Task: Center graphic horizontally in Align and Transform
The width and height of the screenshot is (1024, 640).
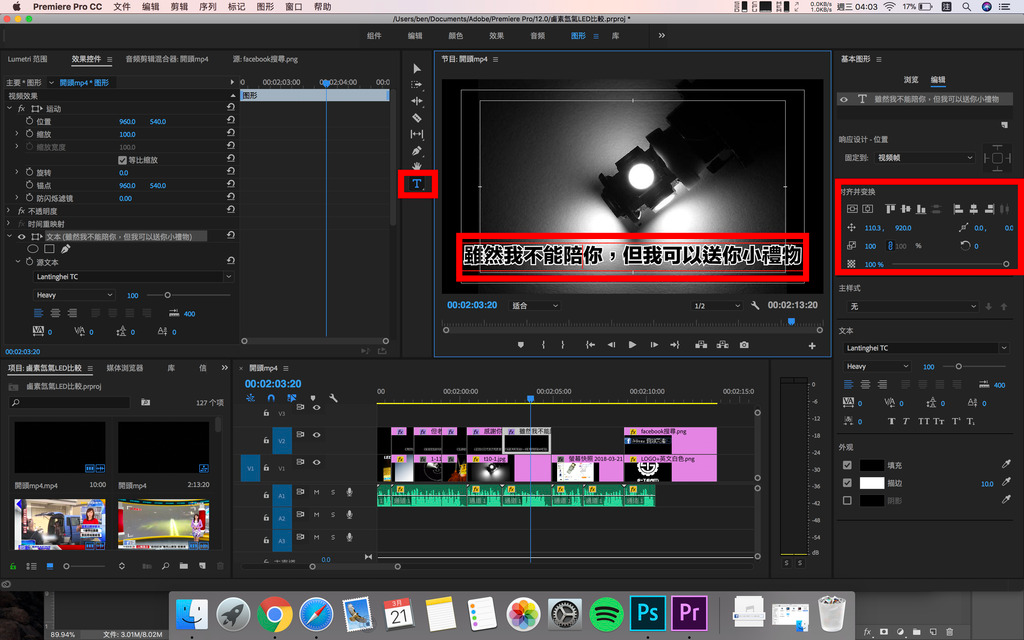Action: pyautogui.click(x=867, y=209)
